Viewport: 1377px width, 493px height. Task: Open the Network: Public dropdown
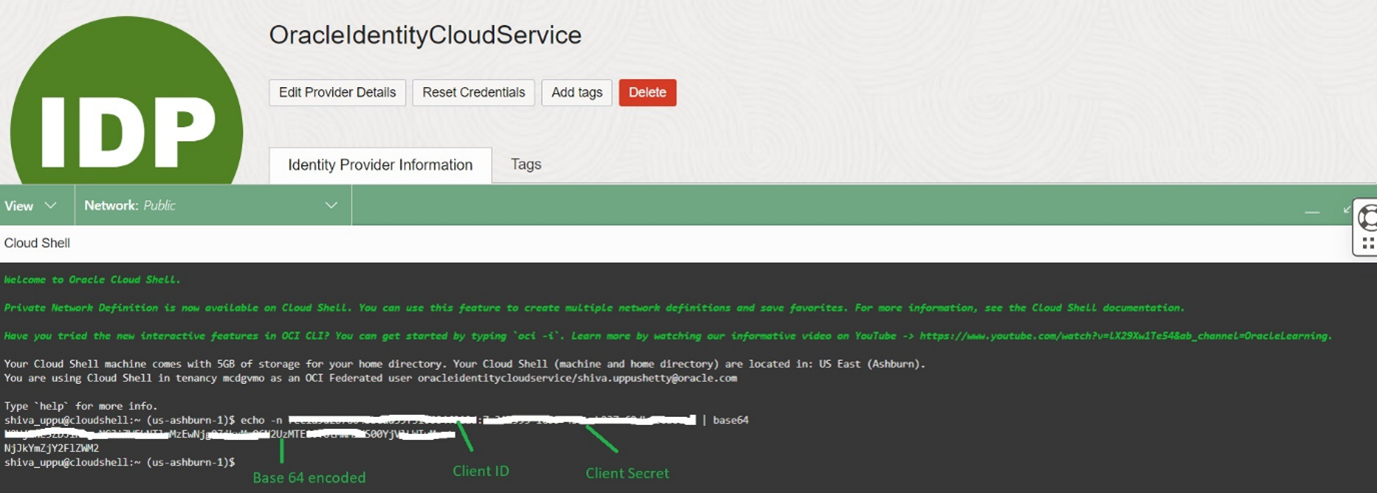(211, 206)
